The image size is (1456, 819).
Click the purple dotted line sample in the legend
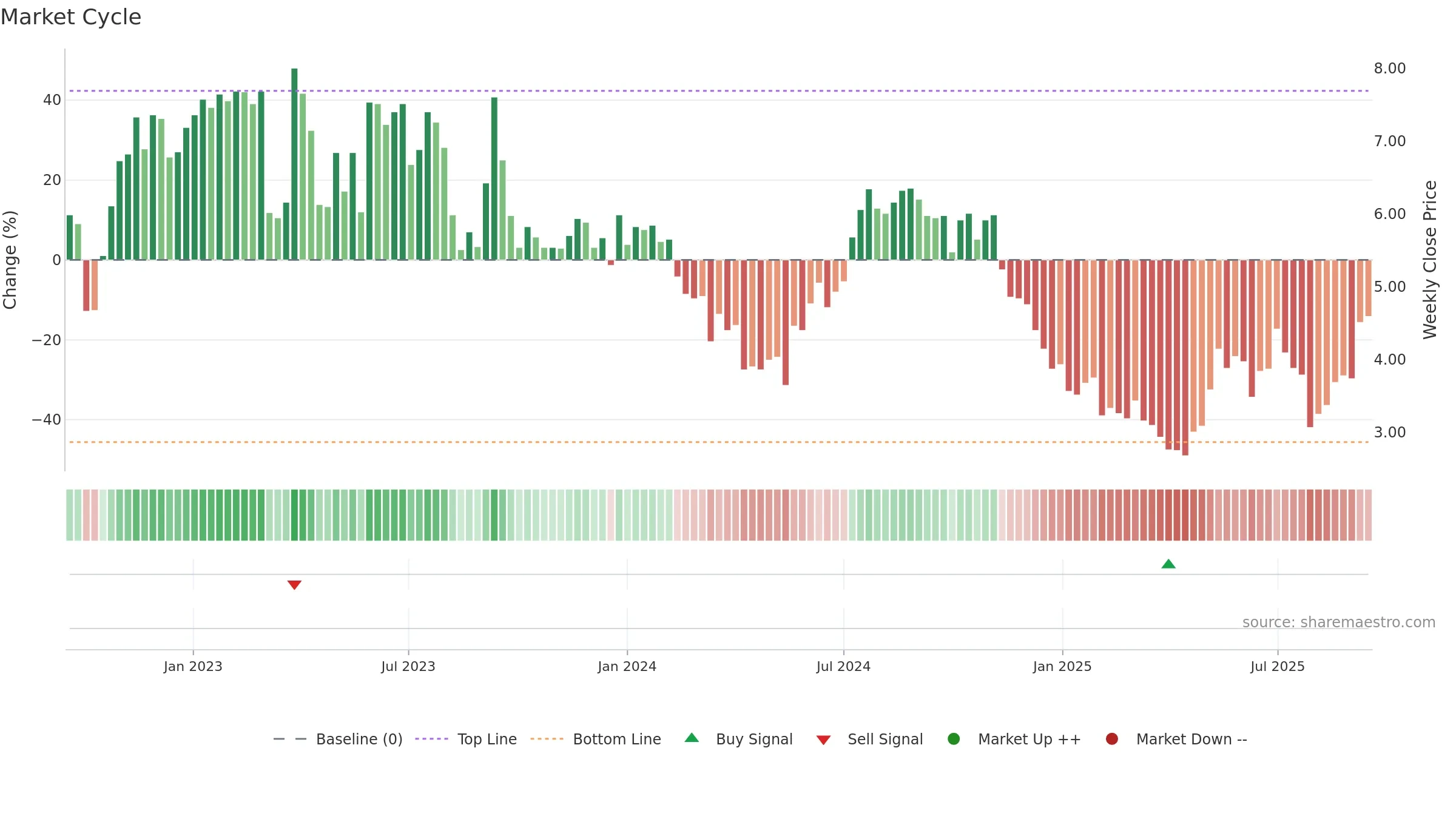pos(431,739)
